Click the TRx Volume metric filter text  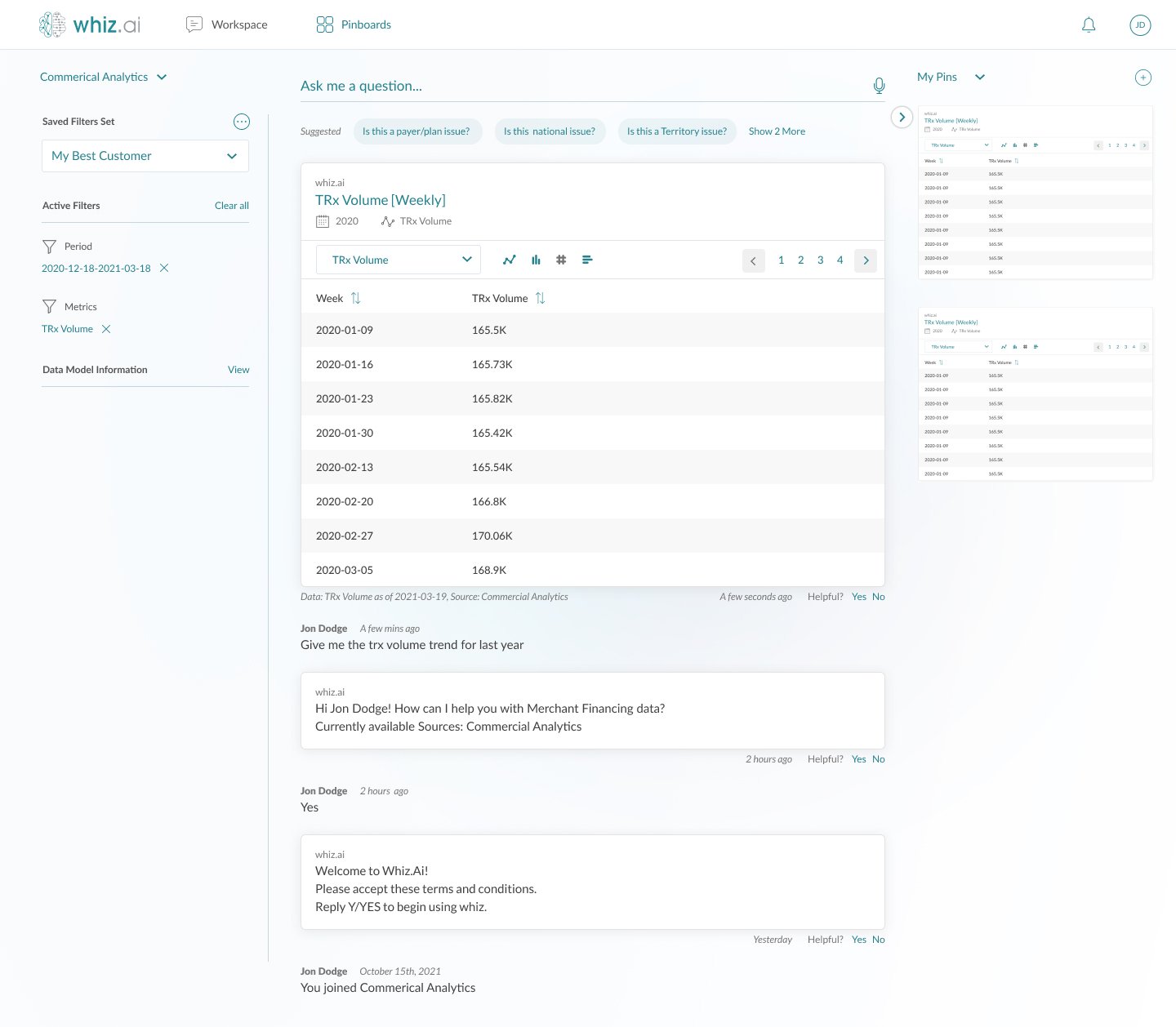pyautogui.click(x=68, y=329)
